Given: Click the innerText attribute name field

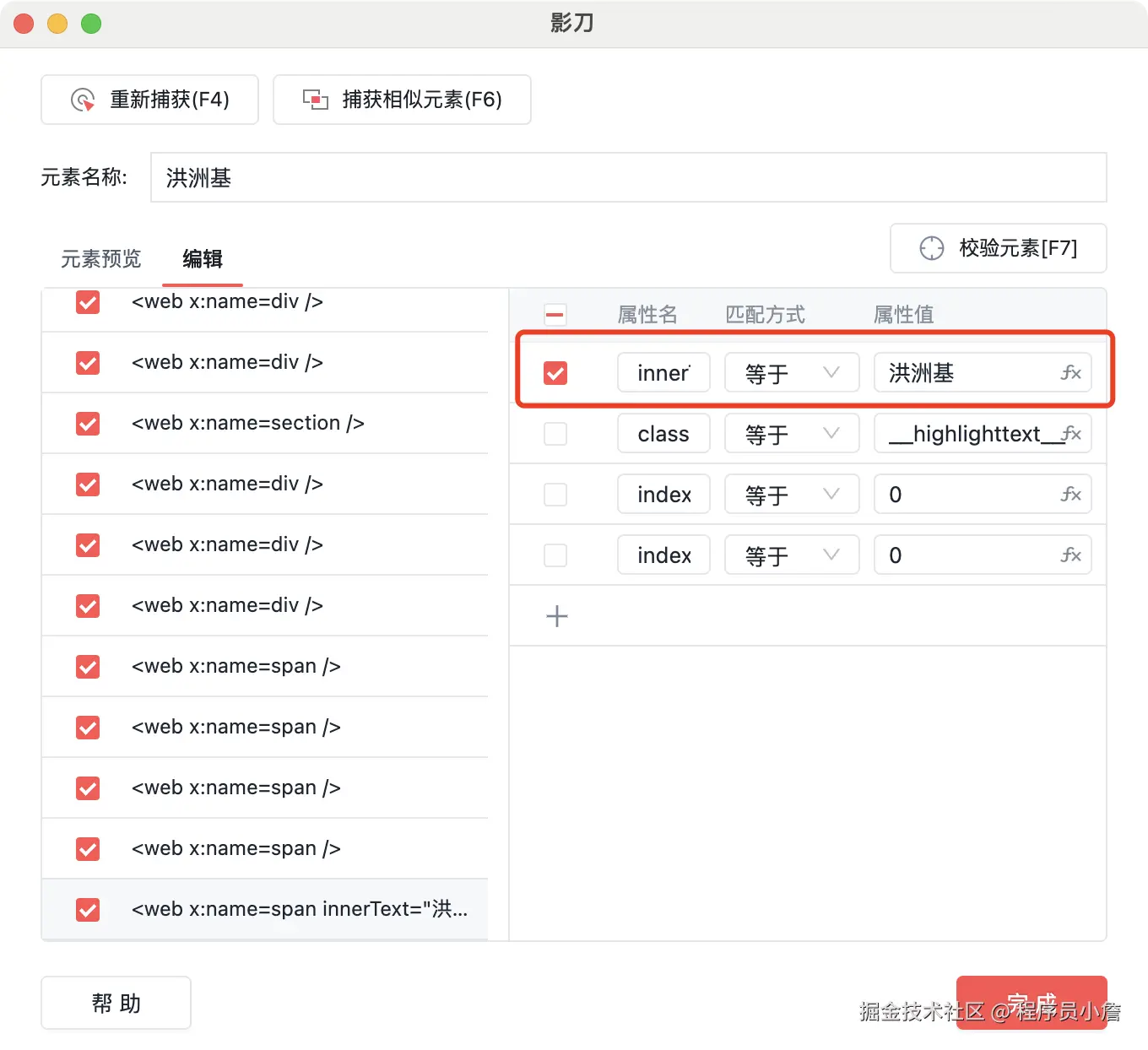Looking at the screenshot, I should pos(663,373).
